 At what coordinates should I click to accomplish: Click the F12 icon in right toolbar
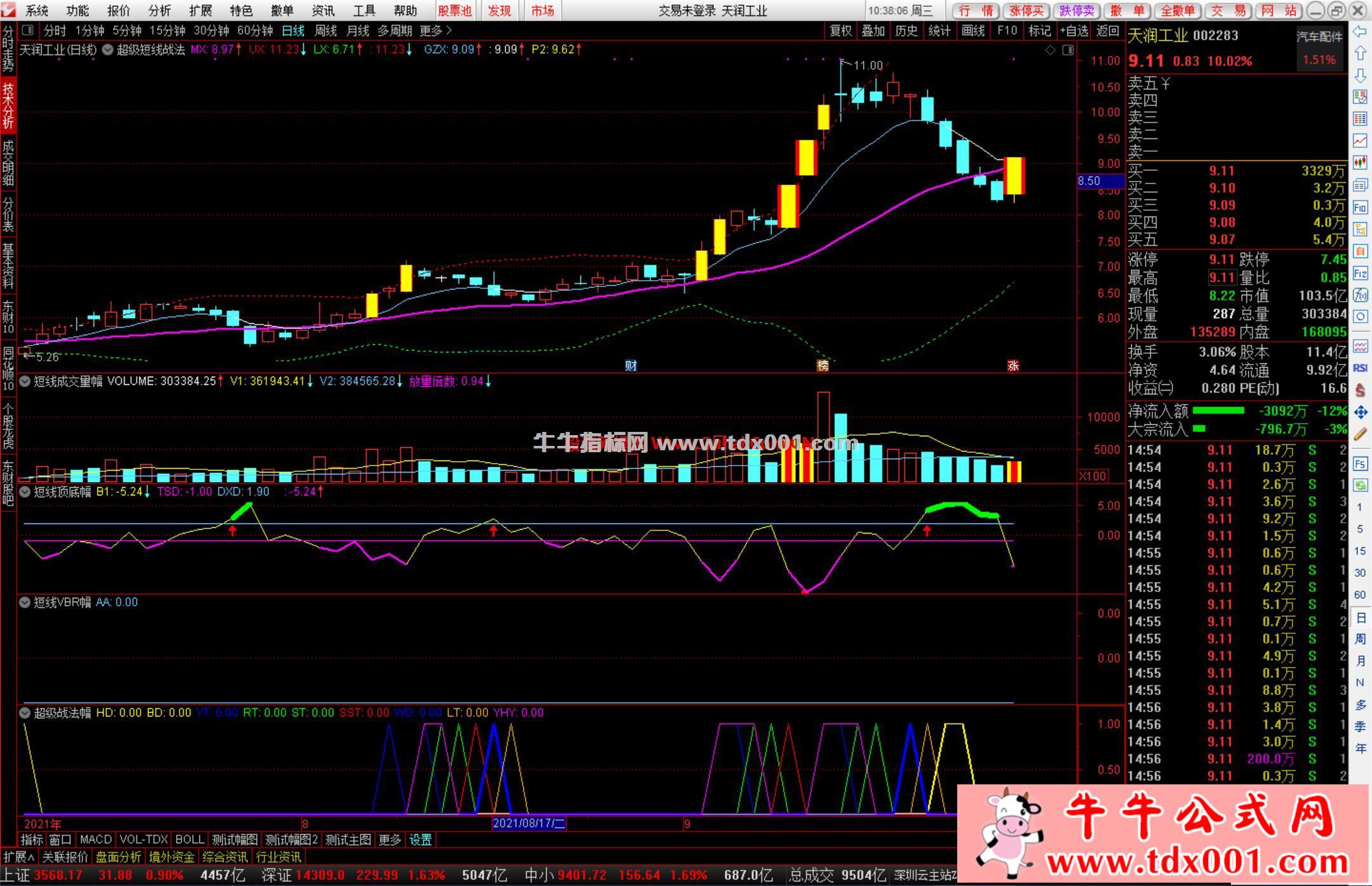[x=1360, y=274]
